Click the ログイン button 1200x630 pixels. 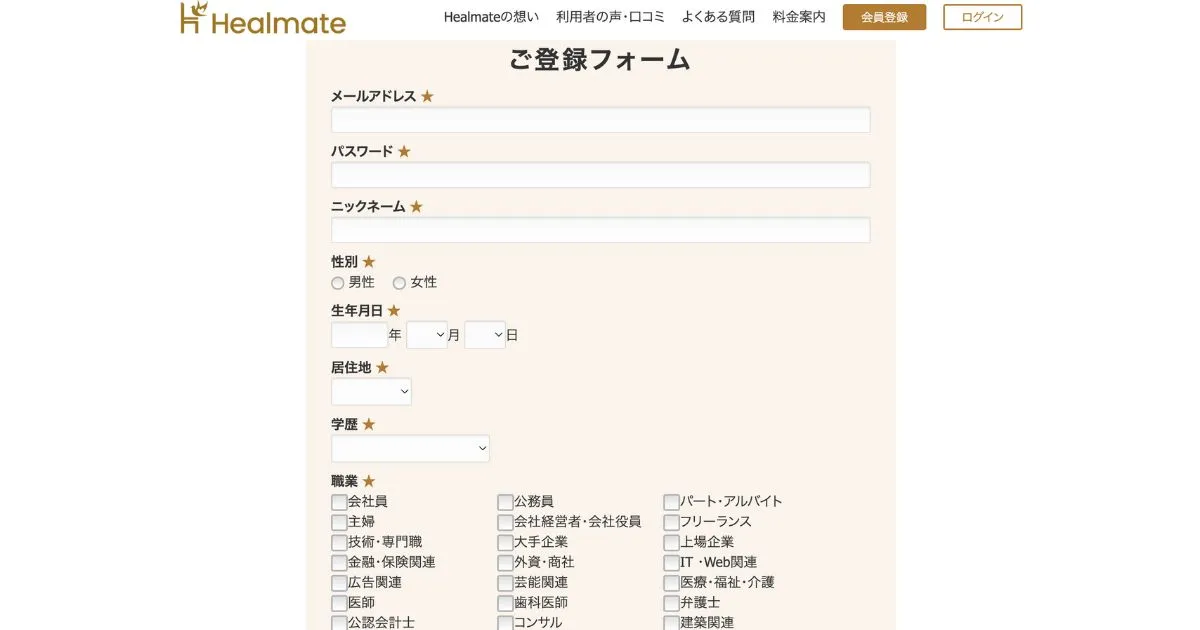[982, 17]
